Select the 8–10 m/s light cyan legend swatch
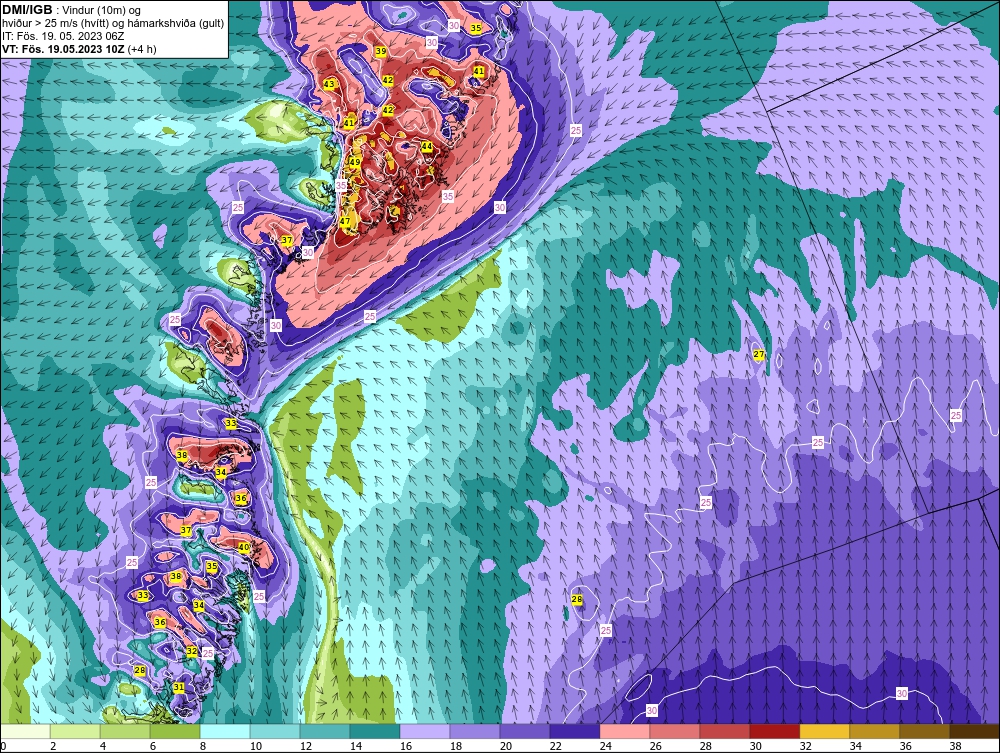The image size is (1000, 753). 224,731
